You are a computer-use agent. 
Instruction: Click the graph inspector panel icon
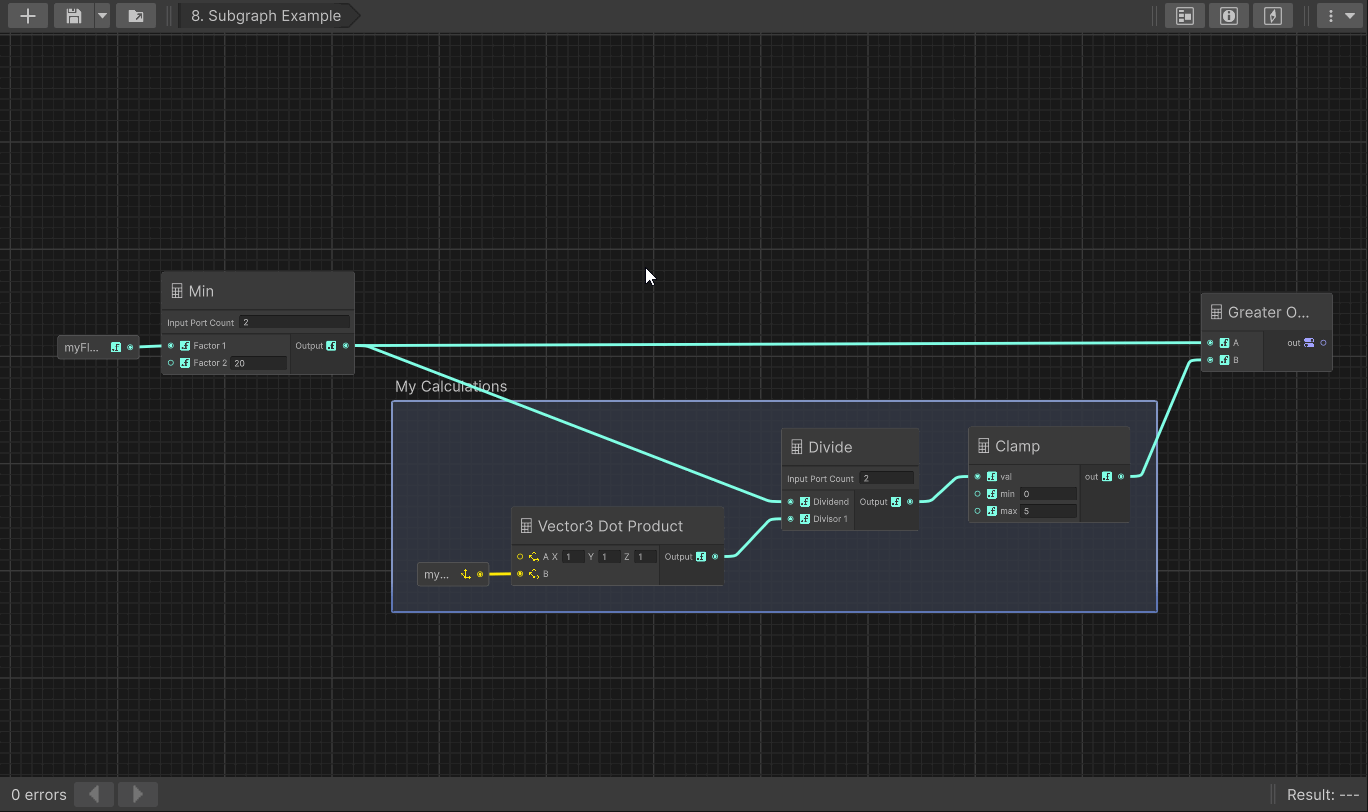pyautogui.click(x=1184, y=15)
